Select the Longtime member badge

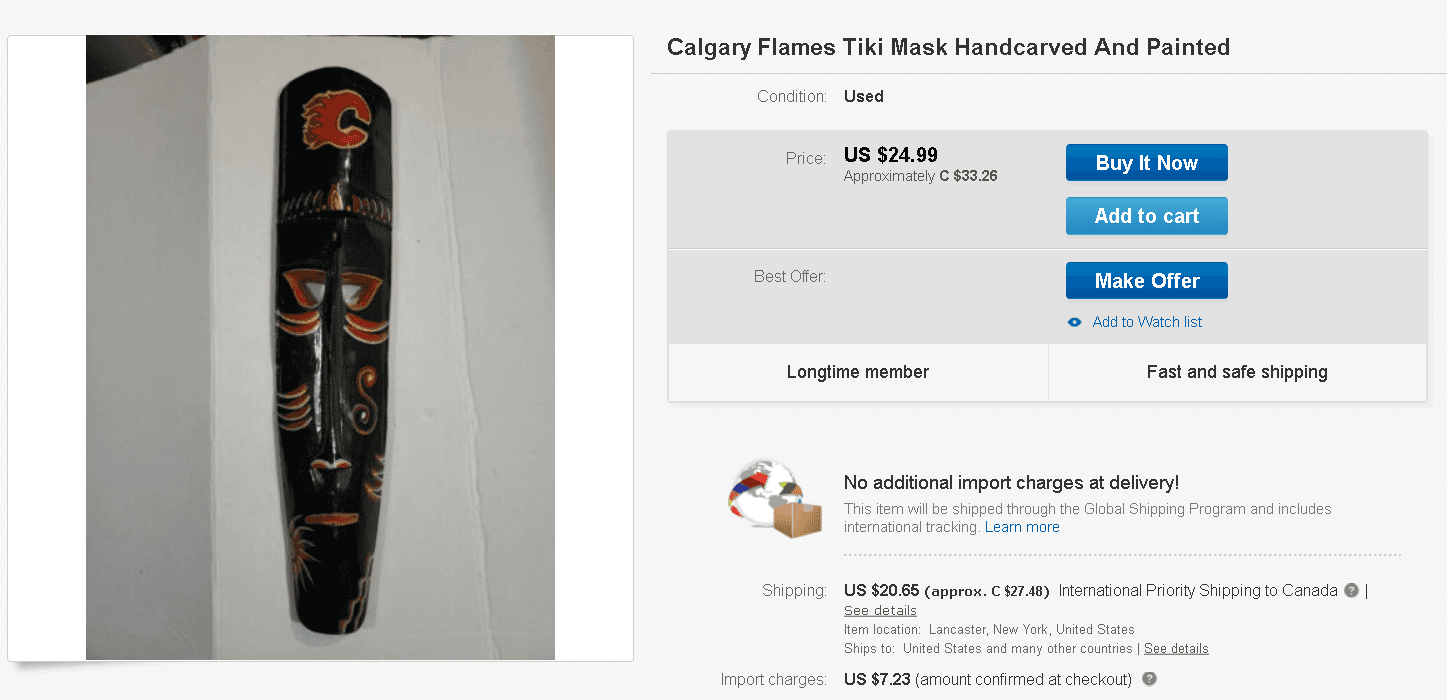[x=857, y=372]
